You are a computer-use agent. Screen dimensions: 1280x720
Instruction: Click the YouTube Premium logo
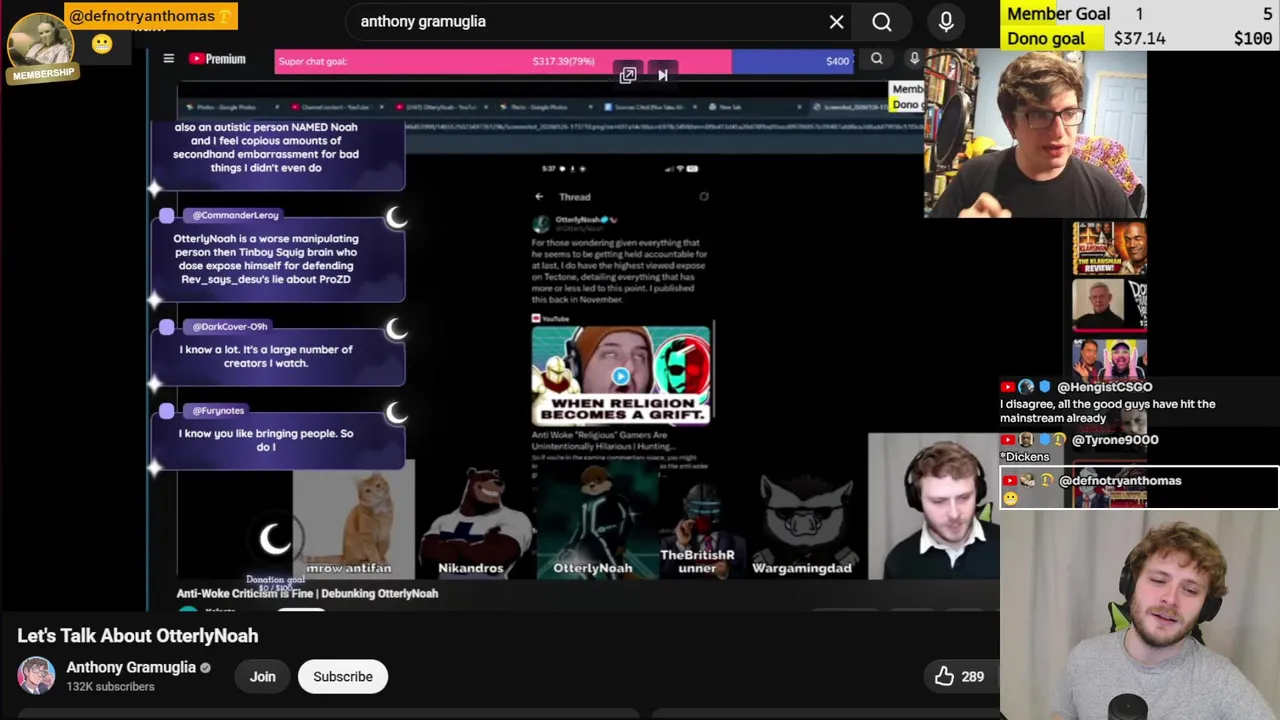click(217, 59)
